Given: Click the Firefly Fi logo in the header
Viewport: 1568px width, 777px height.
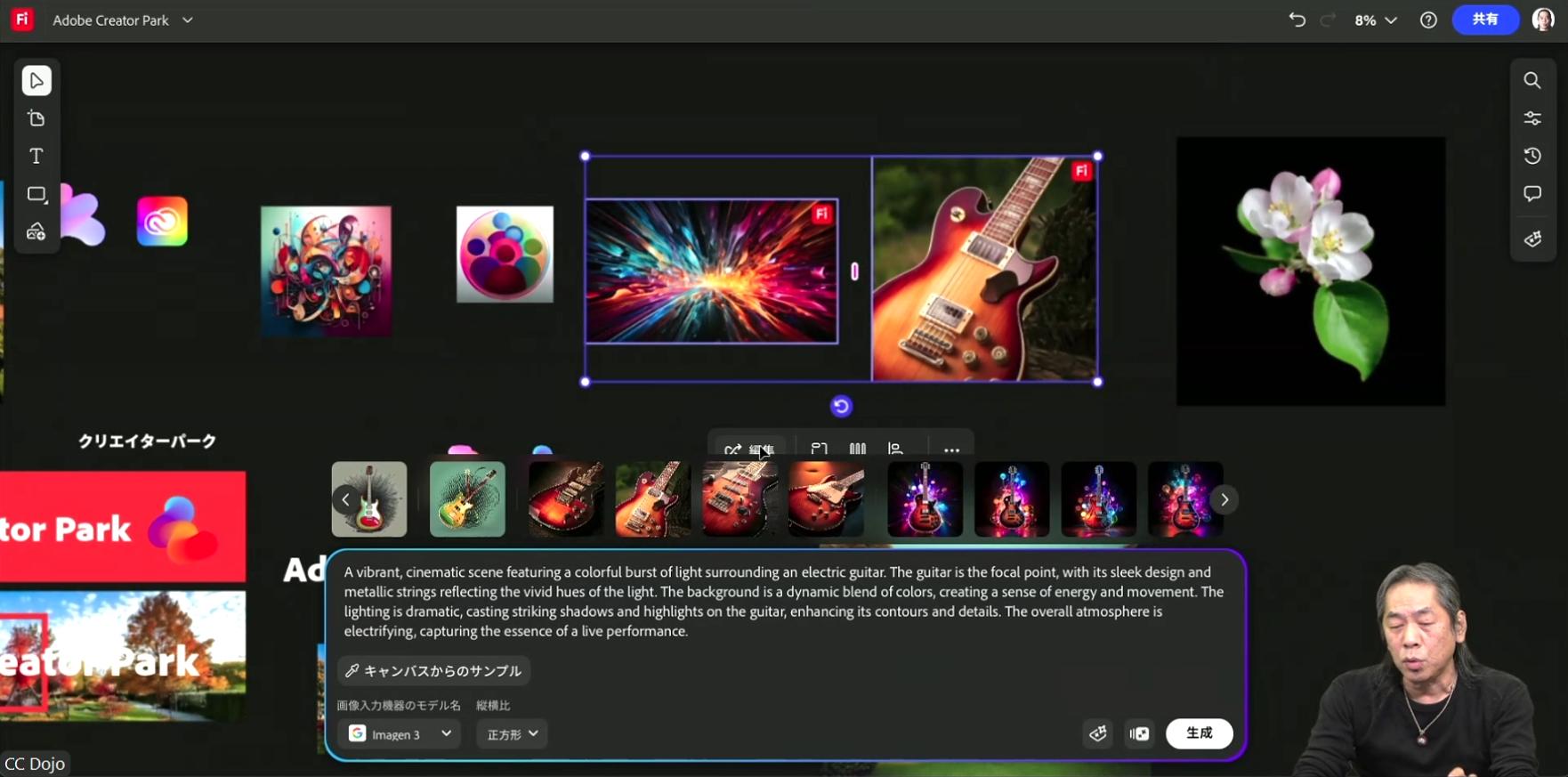Looking at the screenshot, I should coord(22,20).
